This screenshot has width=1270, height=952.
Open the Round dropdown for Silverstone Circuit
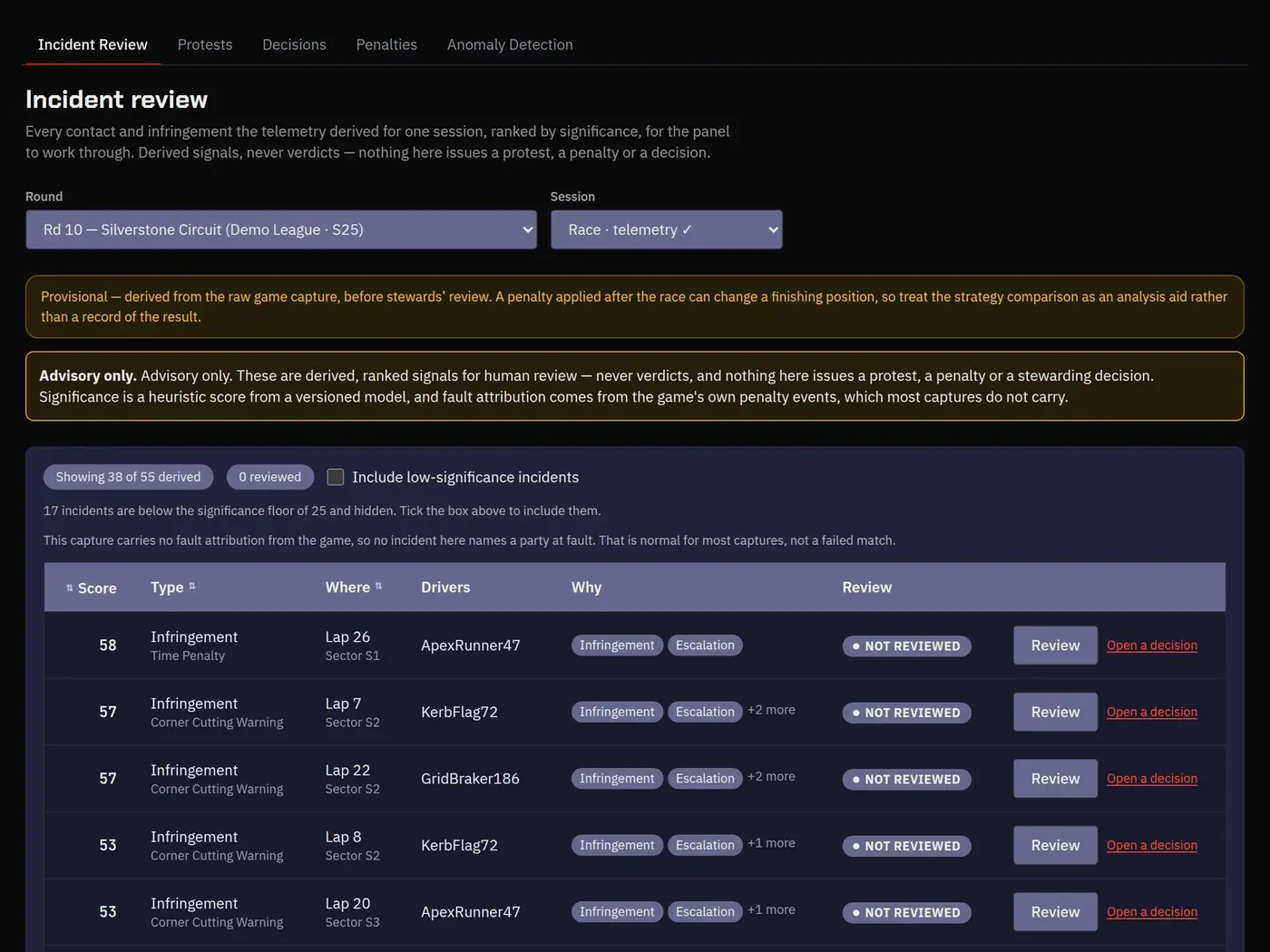(x=281, y=229)
